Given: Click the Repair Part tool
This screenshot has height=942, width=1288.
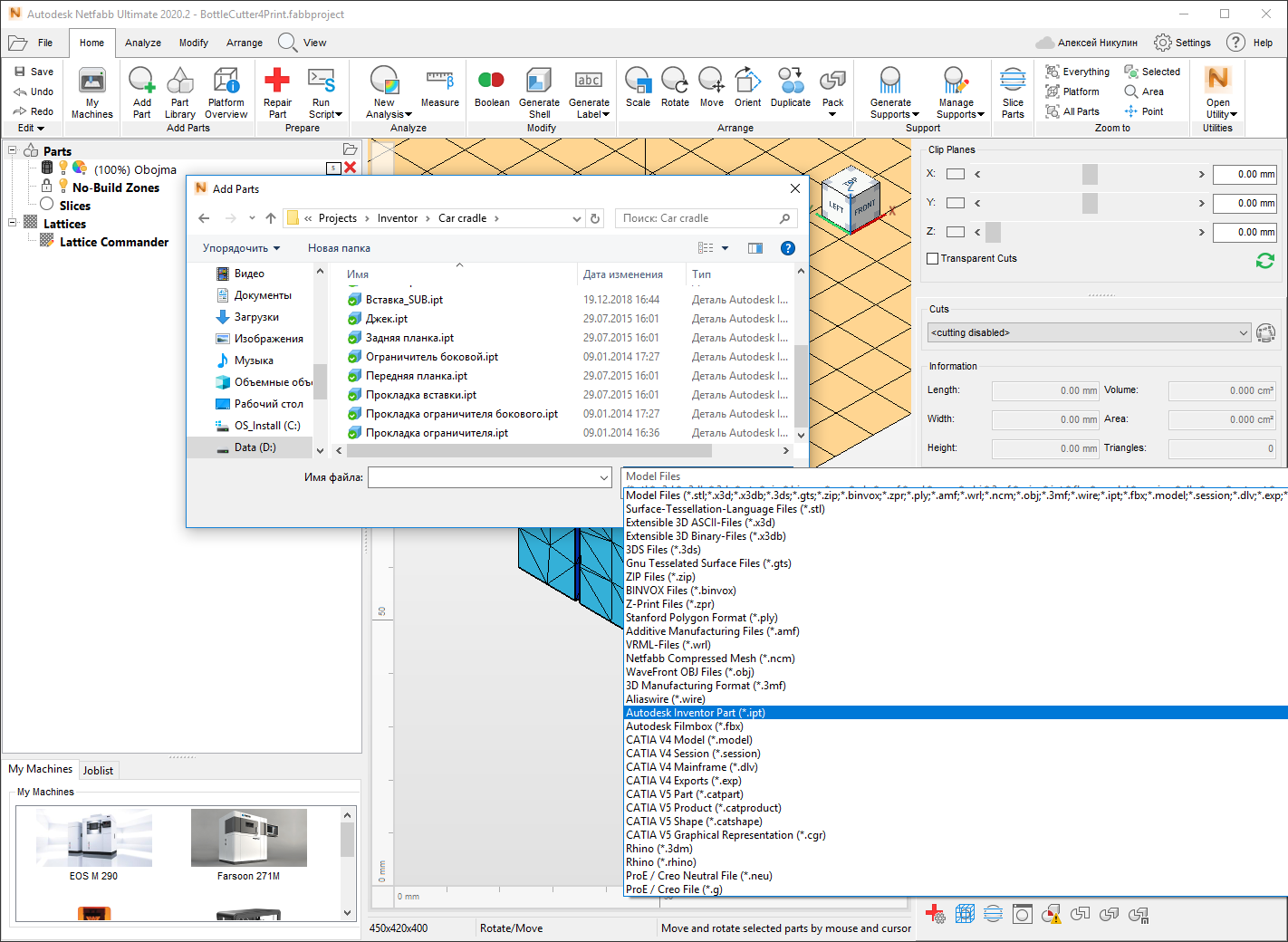Looking at the screenshot, I should tap(277, 92).
